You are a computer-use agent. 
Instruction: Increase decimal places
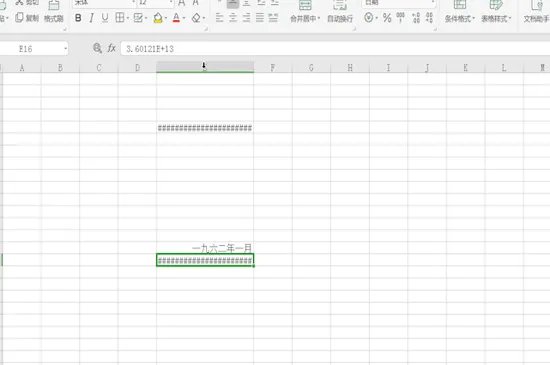(x=416, y=18)
